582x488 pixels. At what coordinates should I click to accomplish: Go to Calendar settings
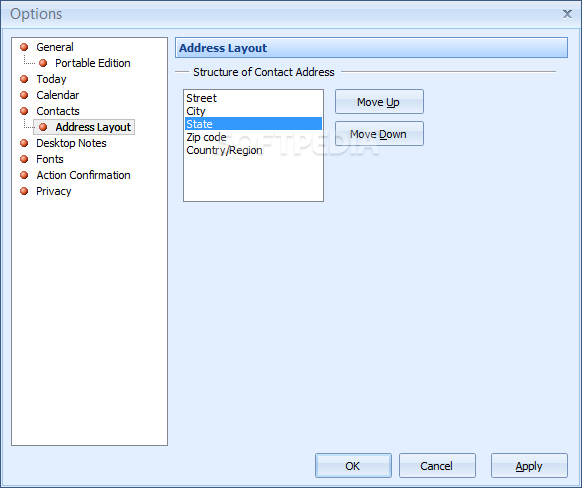point(58,95)
